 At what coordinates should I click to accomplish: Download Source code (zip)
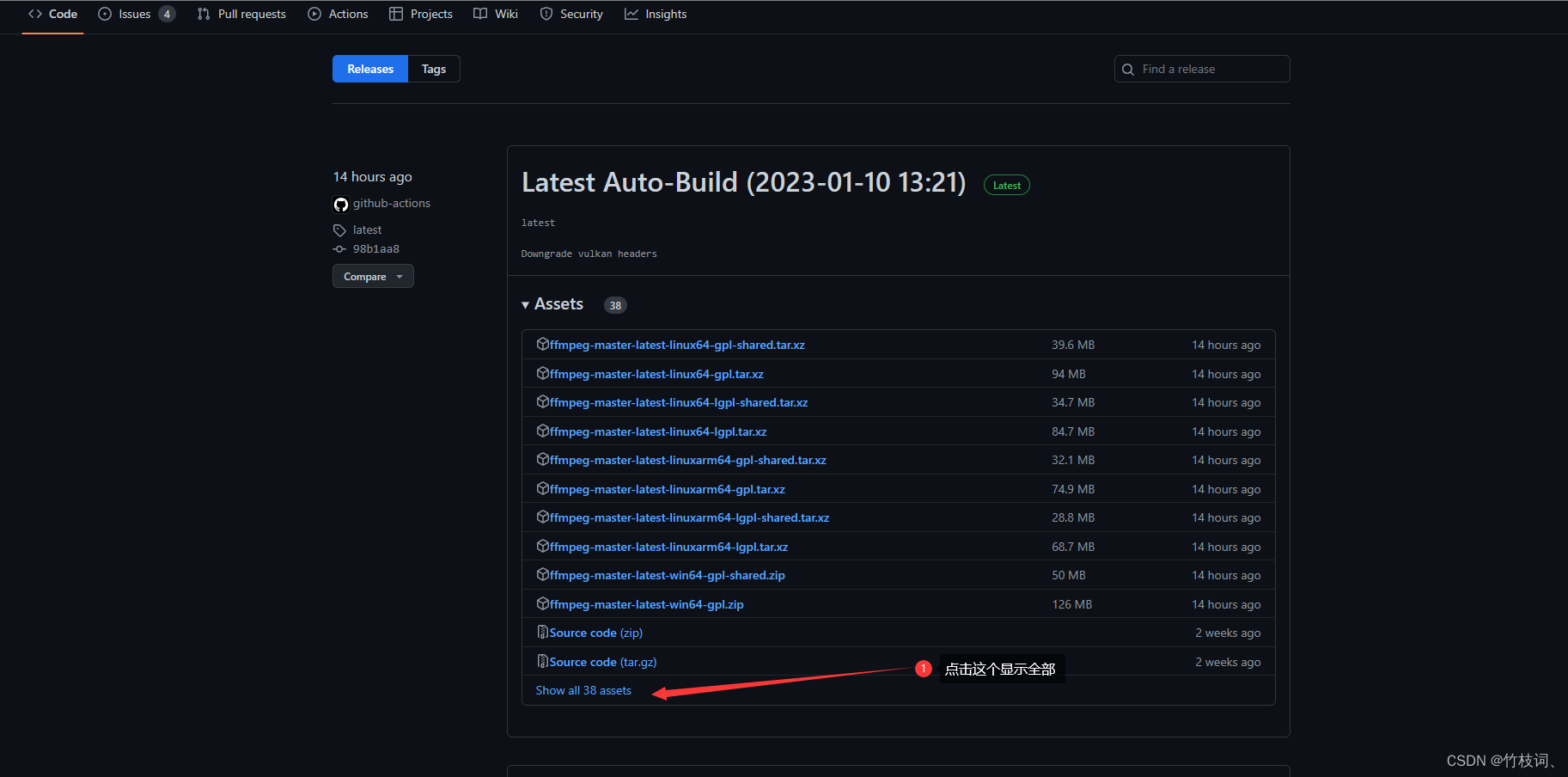click(596, 633)
